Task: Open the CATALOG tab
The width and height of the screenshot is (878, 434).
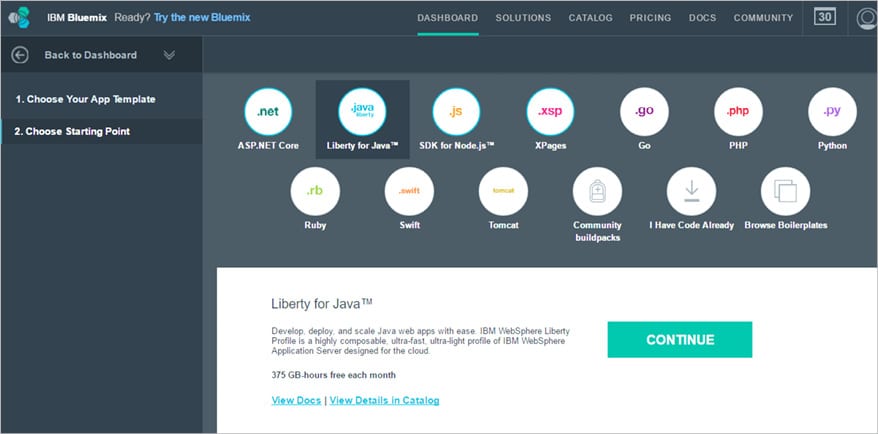Action: (591, 18)
